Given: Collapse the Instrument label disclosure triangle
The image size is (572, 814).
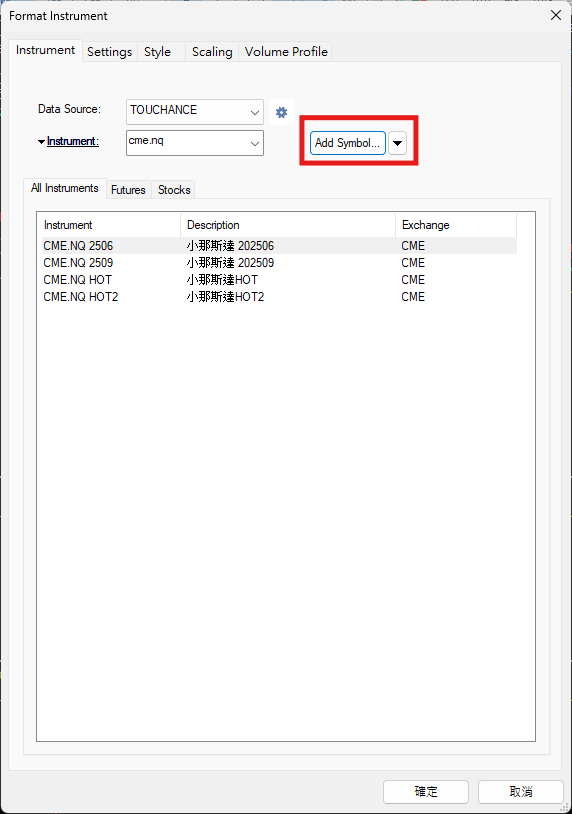Looking at the screenshot, I should [41, 142].
